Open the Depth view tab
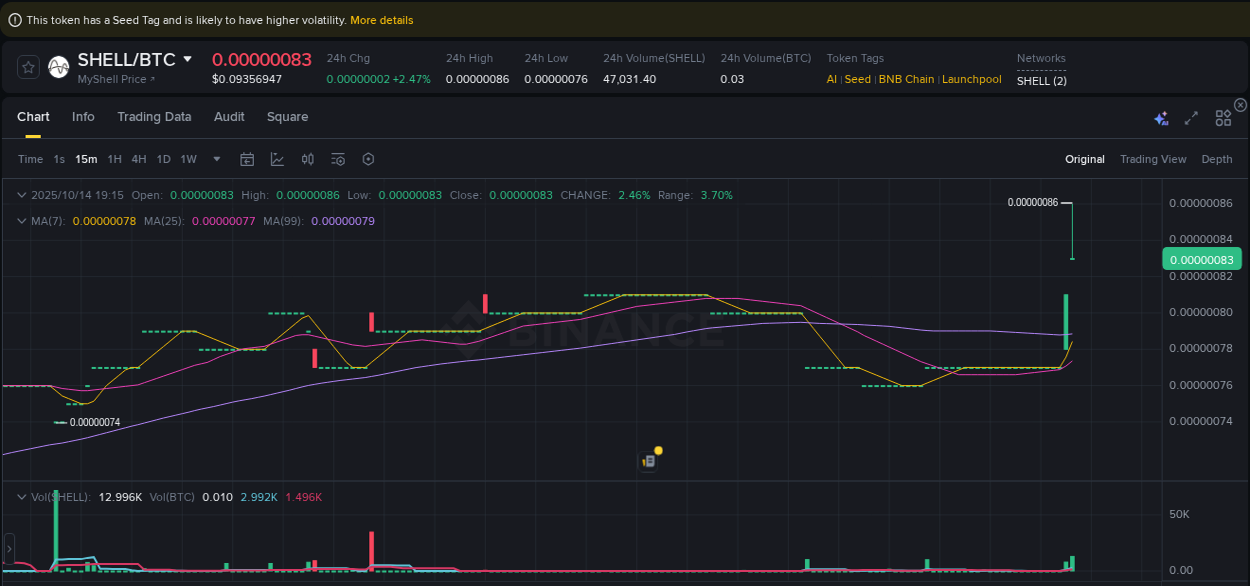 click(1217, 159)
